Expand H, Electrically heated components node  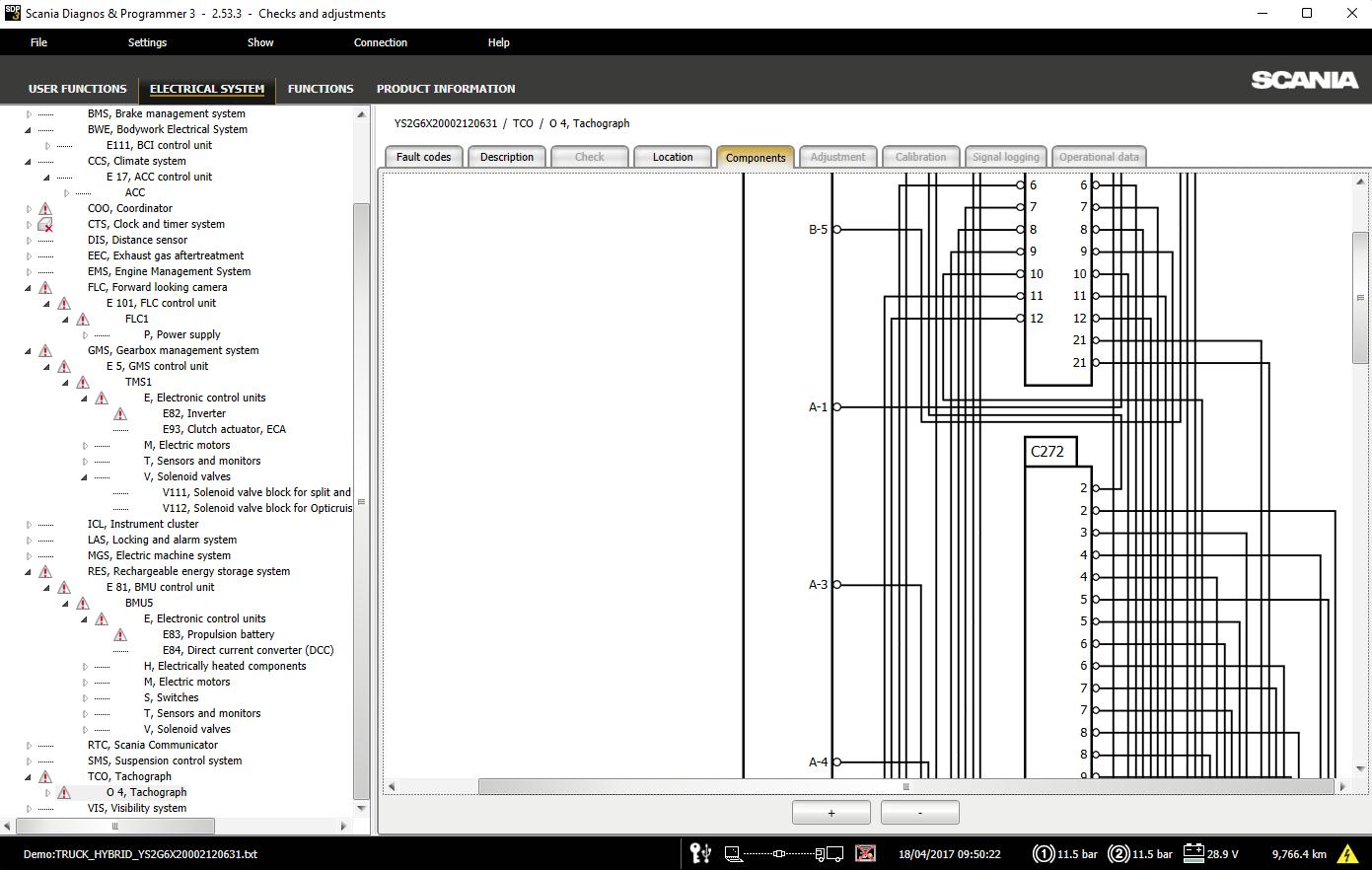point(86,667)
